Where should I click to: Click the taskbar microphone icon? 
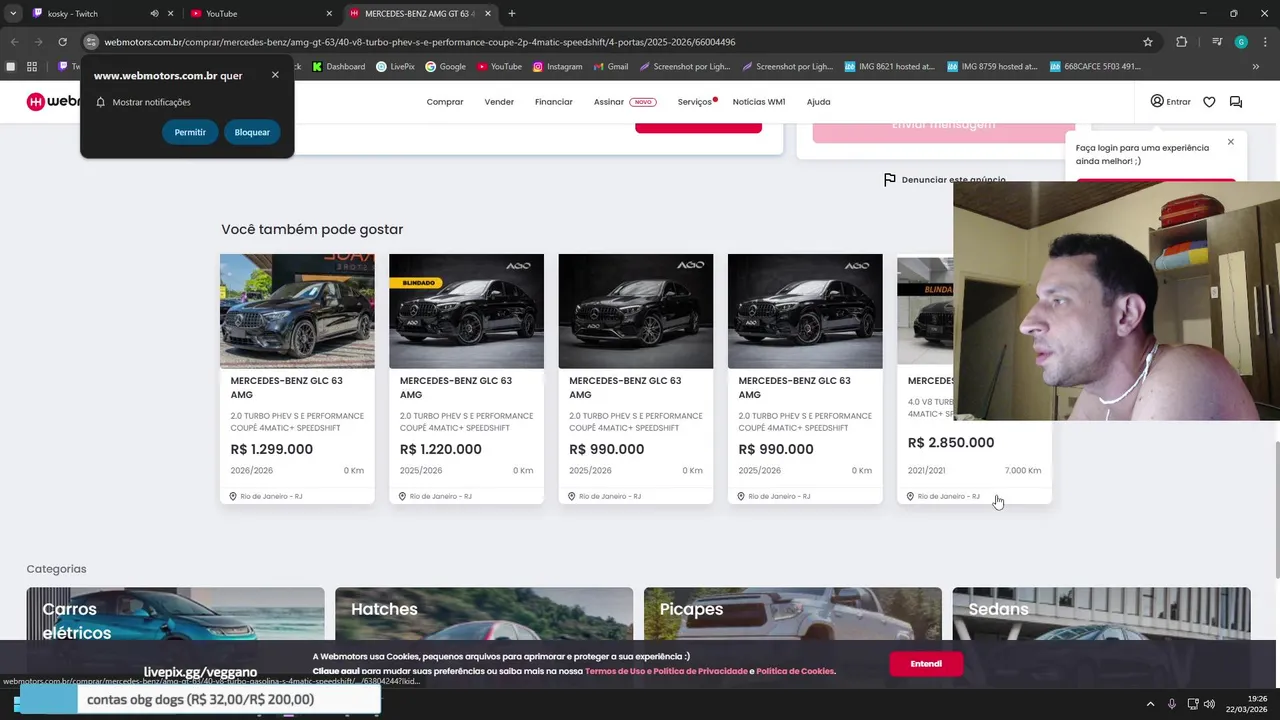pyautogui.click(x=1172, y=704)
